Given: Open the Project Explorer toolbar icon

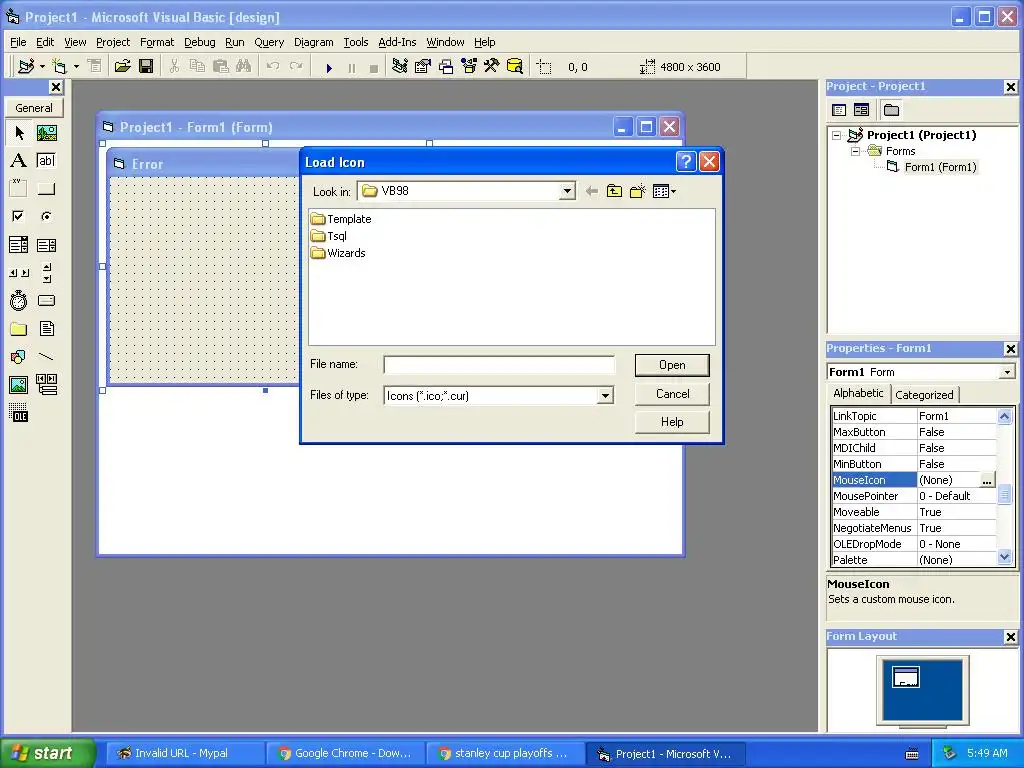Looking at the screenshot, I should click(x=400, y=66).
